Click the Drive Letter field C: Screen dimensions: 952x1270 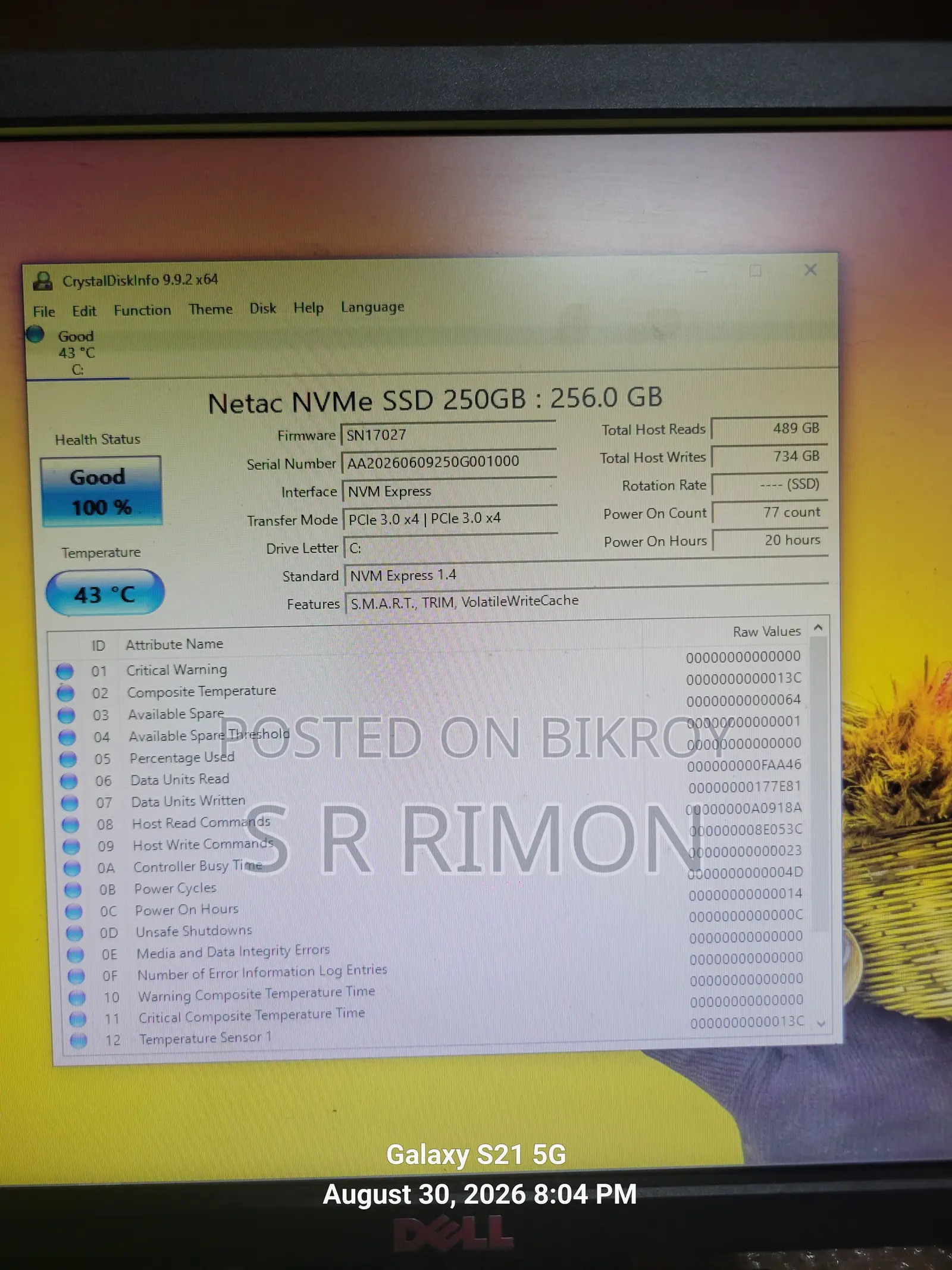pos(452,547)
